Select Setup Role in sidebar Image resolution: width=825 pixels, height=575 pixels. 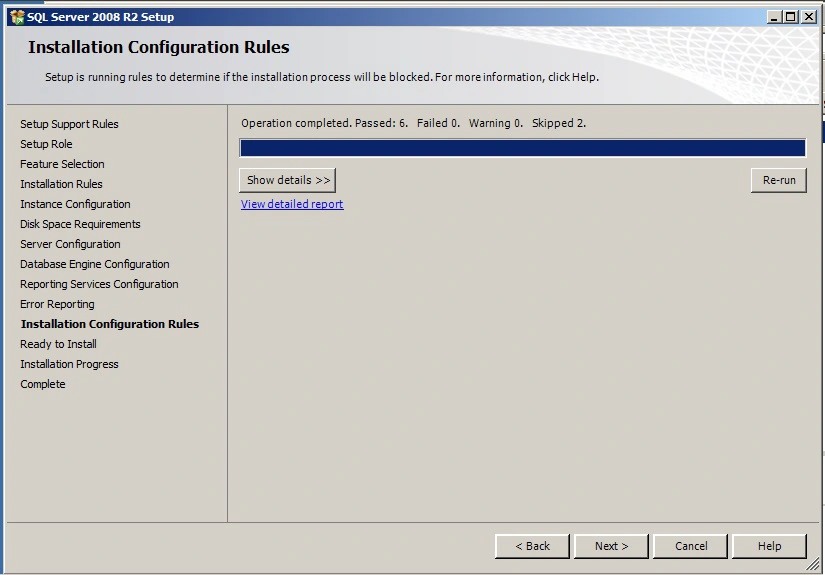pos(46,144)
